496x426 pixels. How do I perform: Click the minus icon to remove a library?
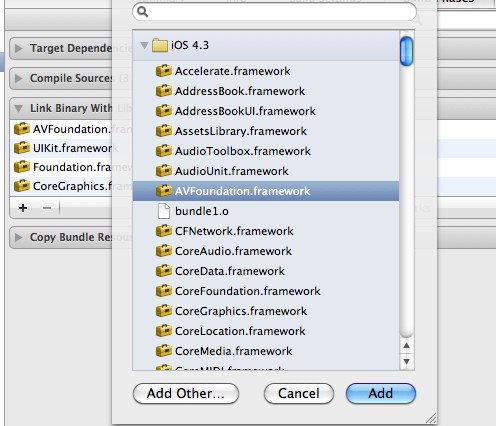pos(47,208)
